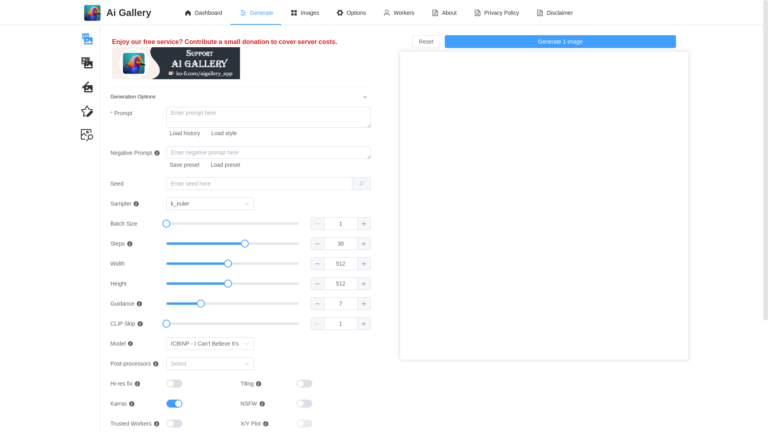
Task: Open the Workers tab
Action: click(398, 13)
